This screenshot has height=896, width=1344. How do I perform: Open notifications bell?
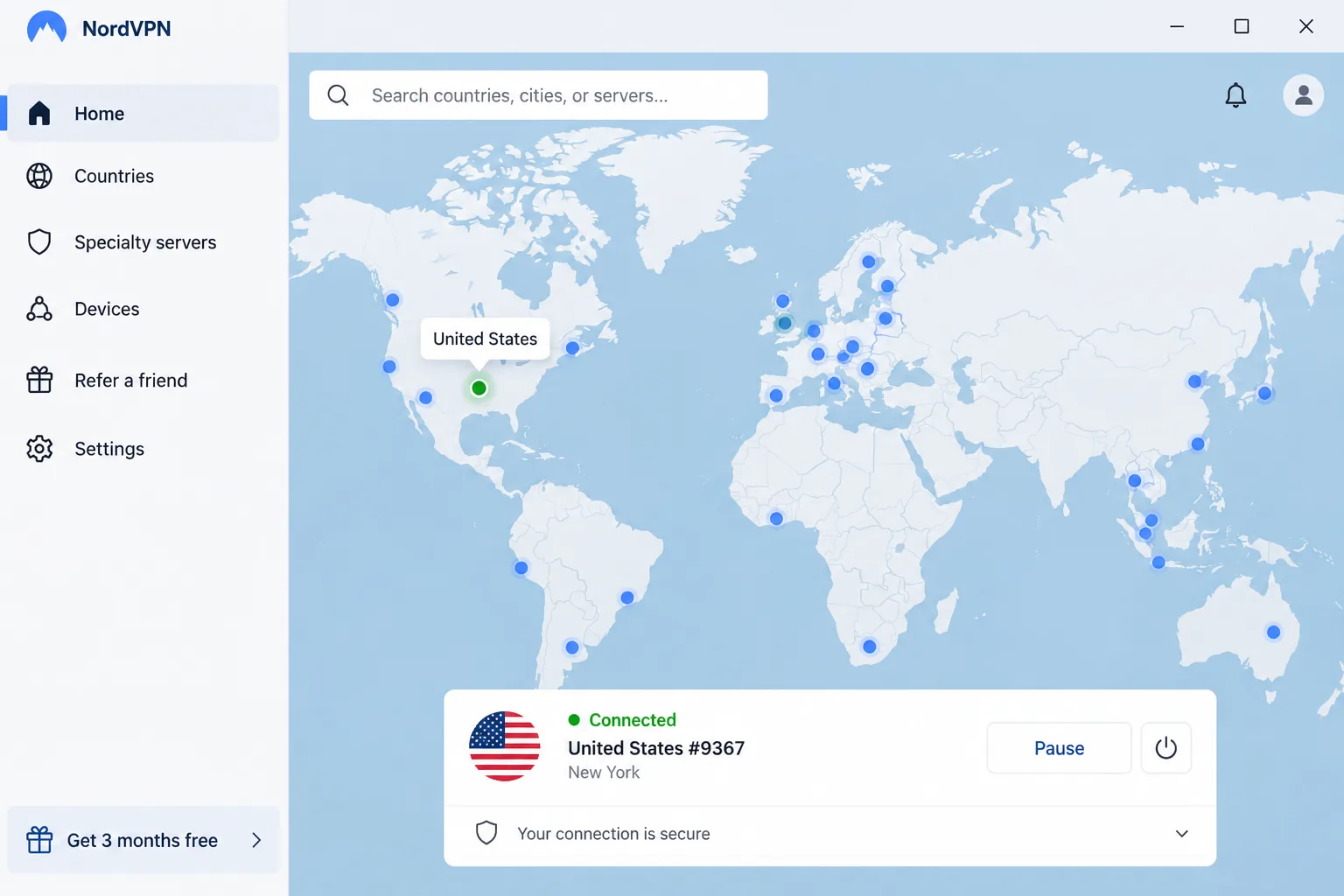1235,95
